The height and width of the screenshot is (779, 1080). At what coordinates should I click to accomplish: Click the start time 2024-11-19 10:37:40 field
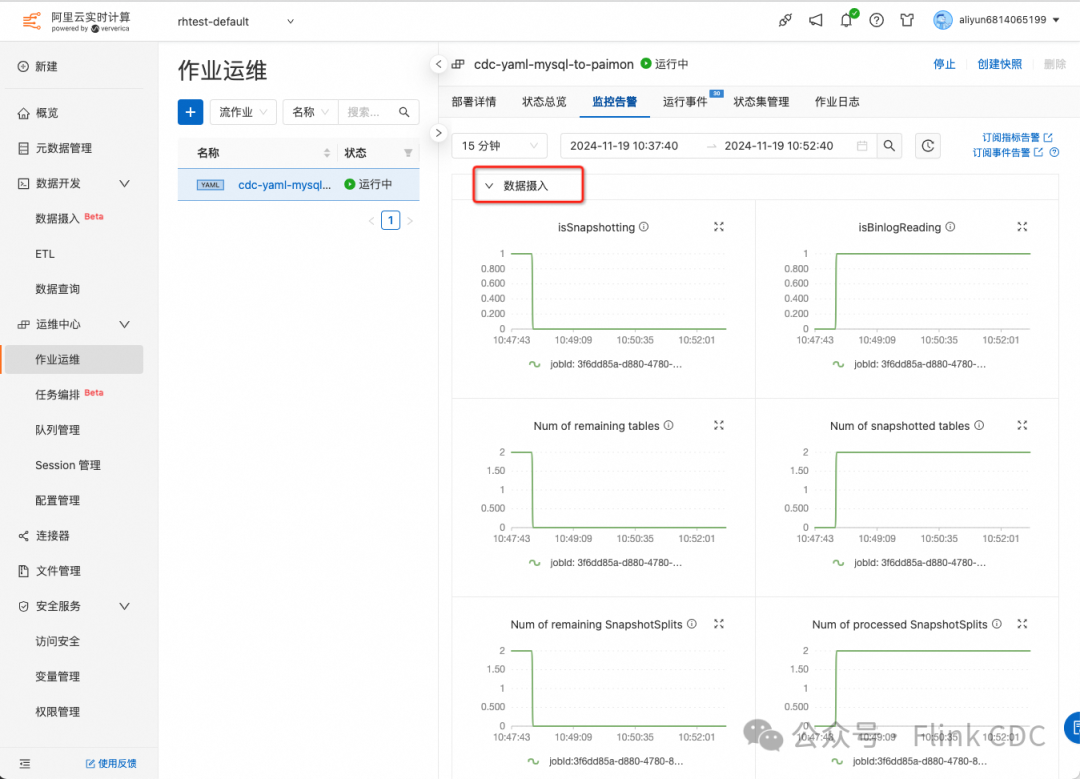click(x=624, y=146)
